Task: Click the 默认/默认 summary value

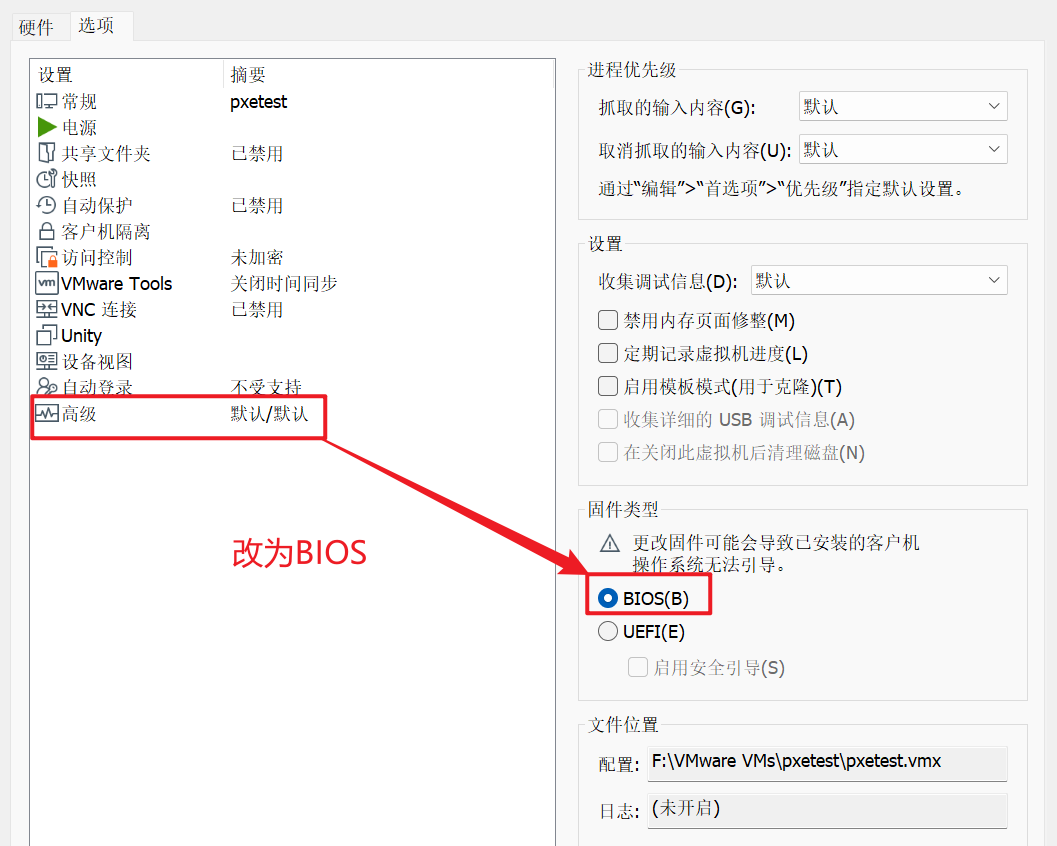Action: [x=269, y=414]
